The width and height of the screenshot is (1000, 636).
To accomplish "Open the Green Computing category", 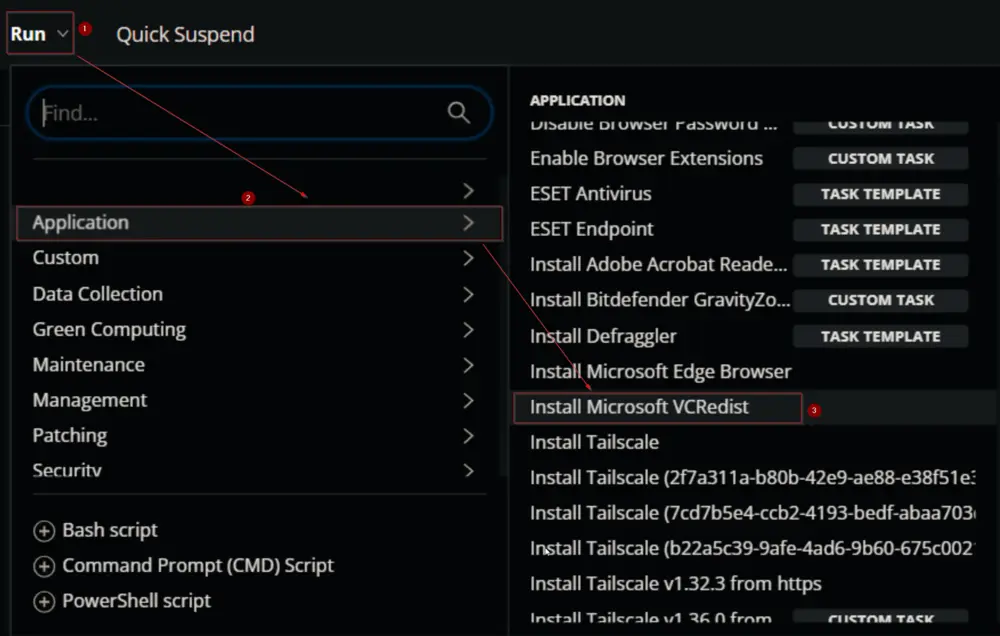I will 109,330.
